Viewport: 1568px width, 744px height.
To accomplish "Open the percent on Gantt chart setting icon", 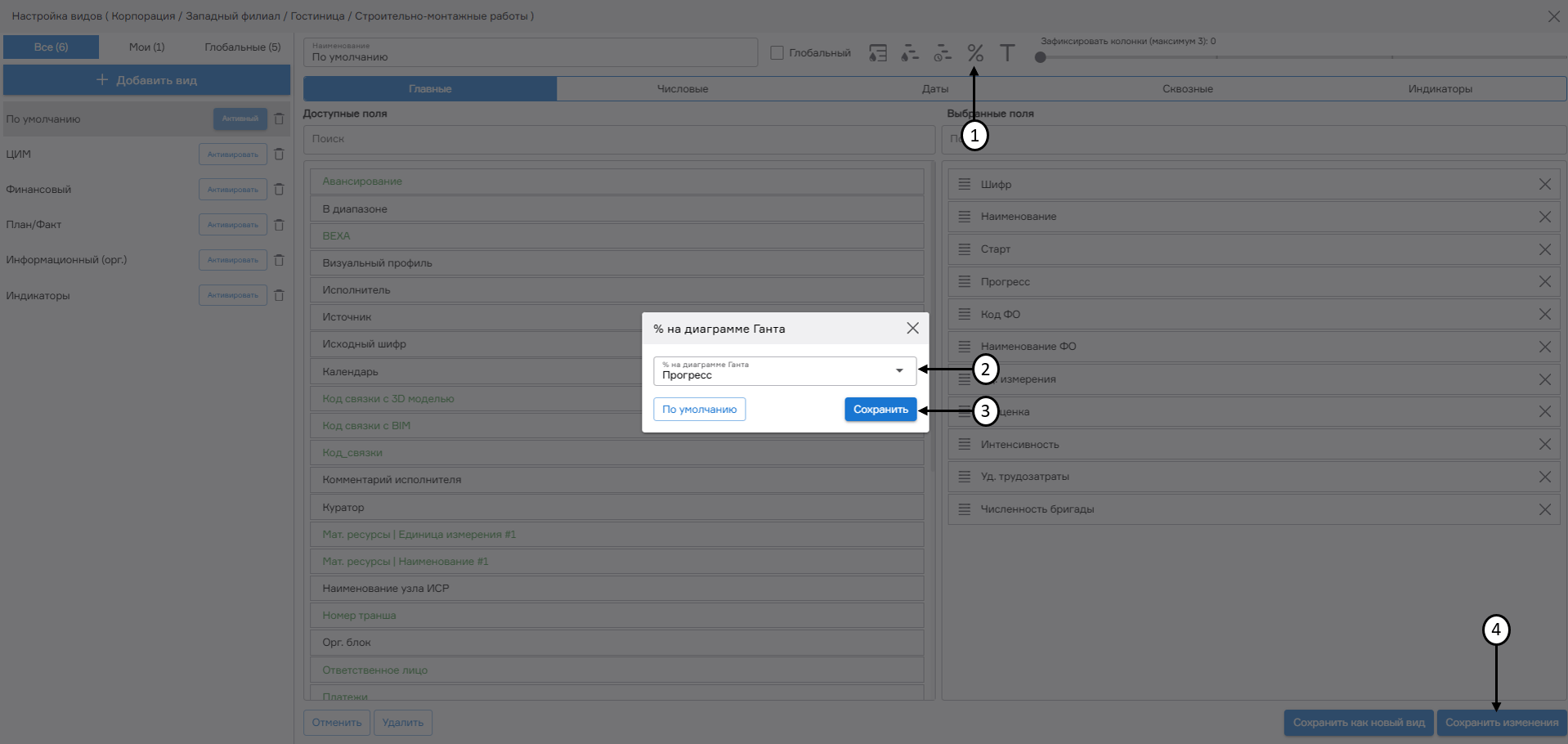I will [974, 53].
